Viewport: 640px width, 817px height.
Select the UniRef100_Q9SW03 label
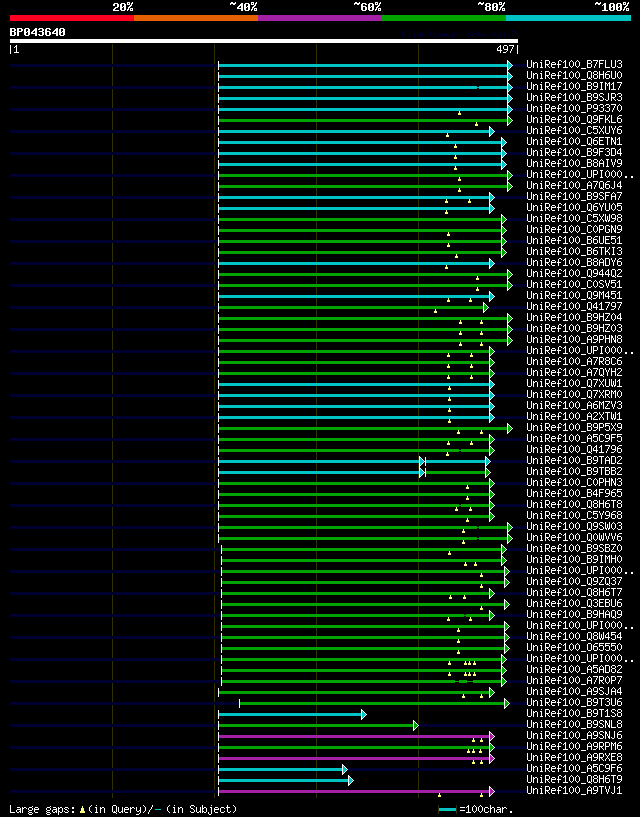tap(574, 526)
